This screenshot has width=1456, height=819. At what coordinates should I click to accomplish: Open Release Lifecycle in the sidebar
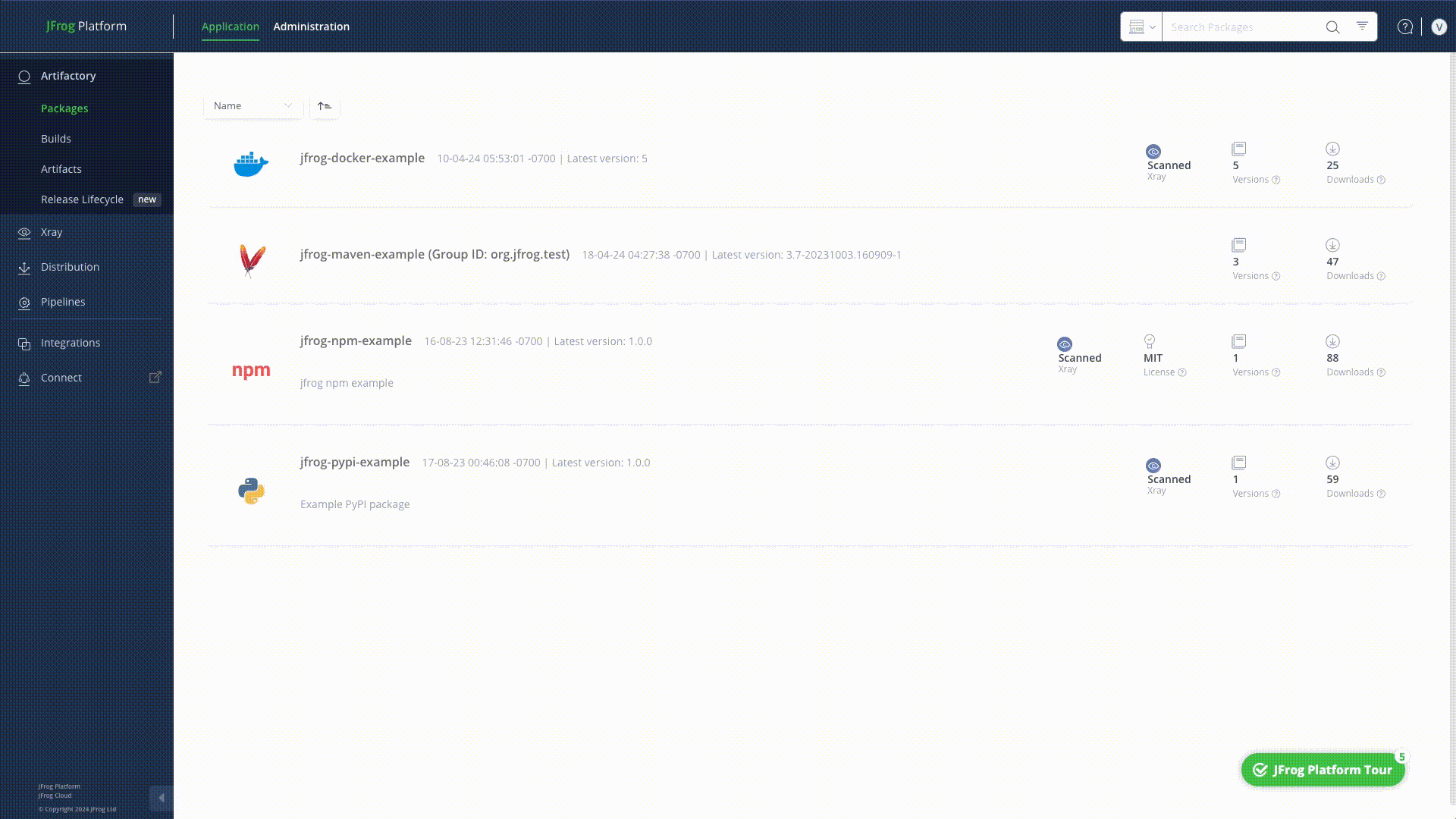(82, 199)
